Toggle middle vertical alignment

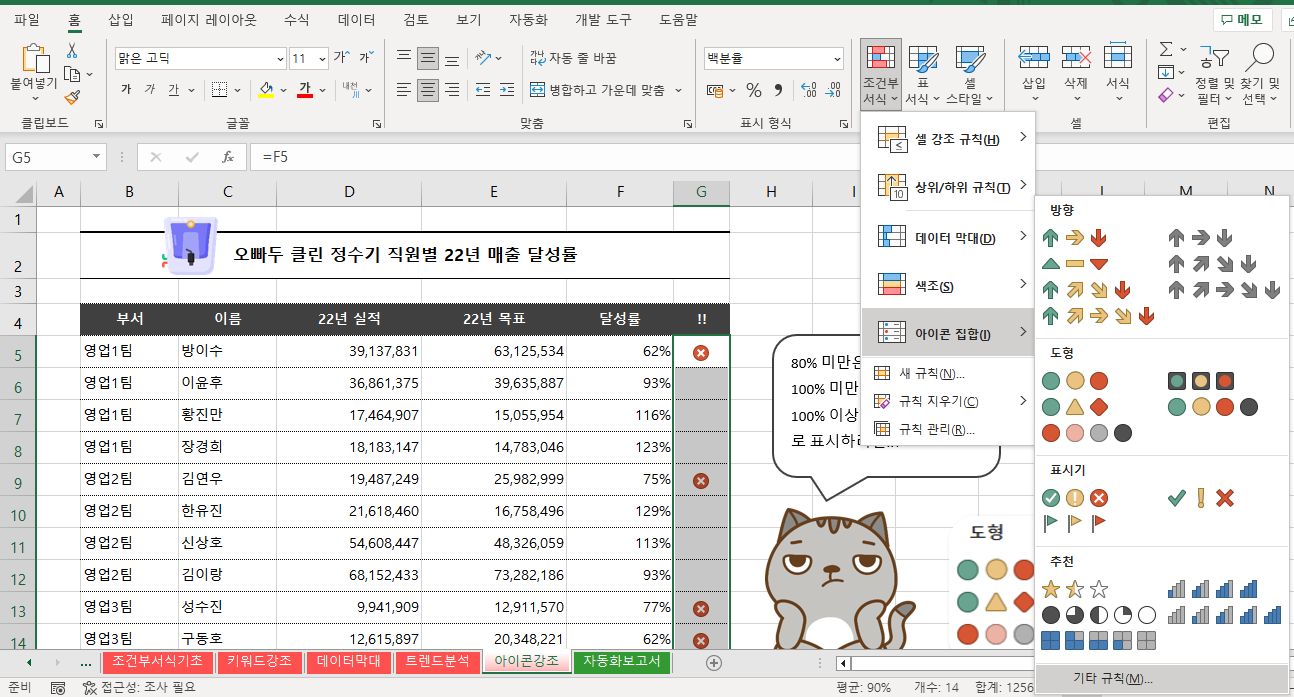tap(428, 58)
